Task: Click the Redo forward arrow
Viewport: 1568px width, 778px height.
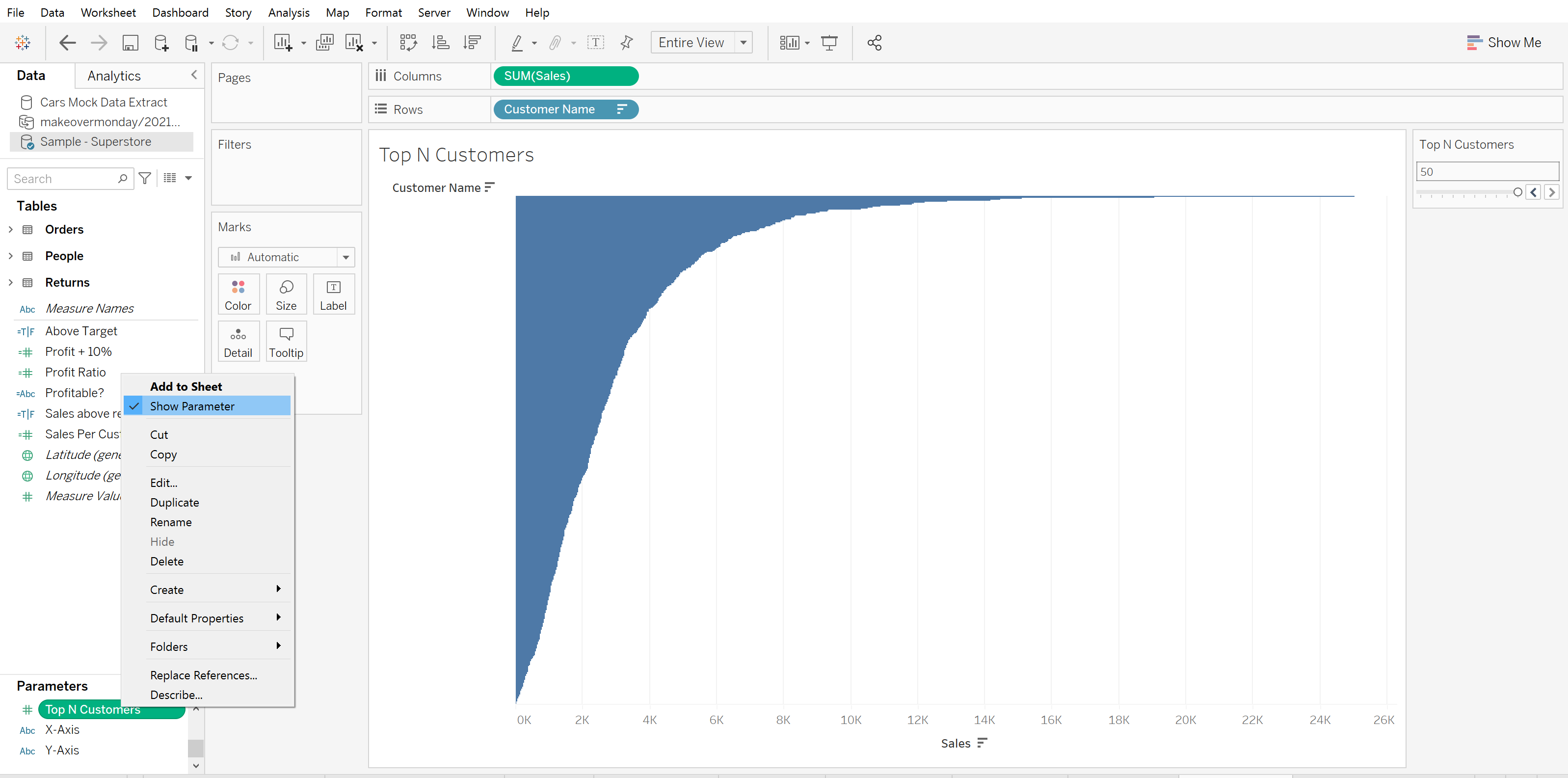Action: point(99,43)
